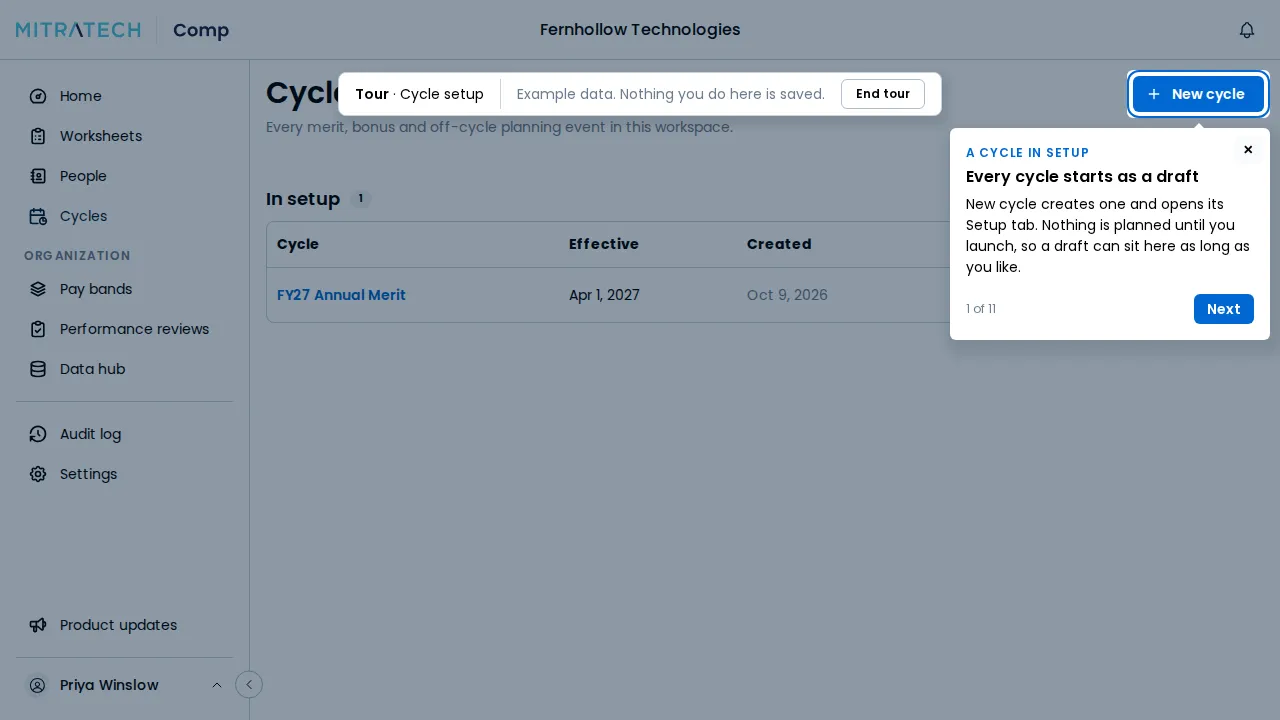The width and height of the screenshot is (1280, 720).
Task: Click the Fernhollow Technologies workspace name
Action: click(x=640, y=30)
